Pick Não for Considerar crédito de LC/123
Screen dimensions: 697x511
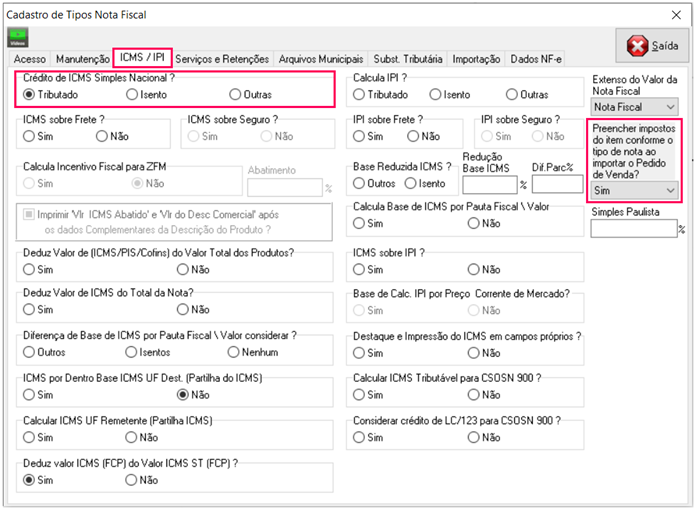point(474,438)
